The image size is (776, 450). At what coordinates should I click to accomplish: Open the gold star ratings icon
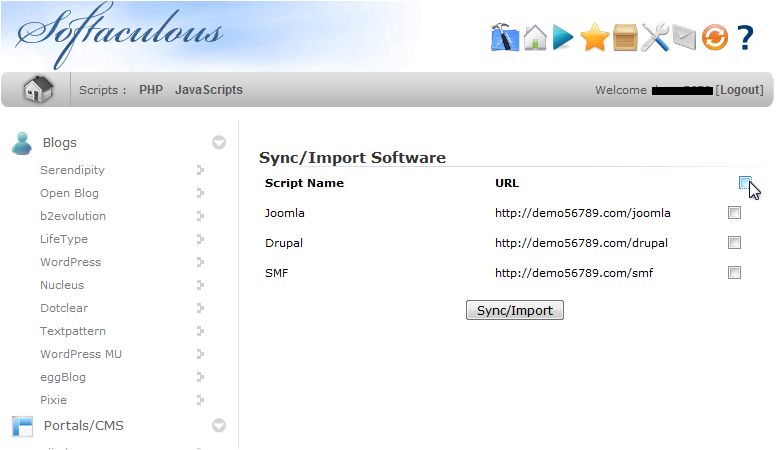[x=594, y=38]
